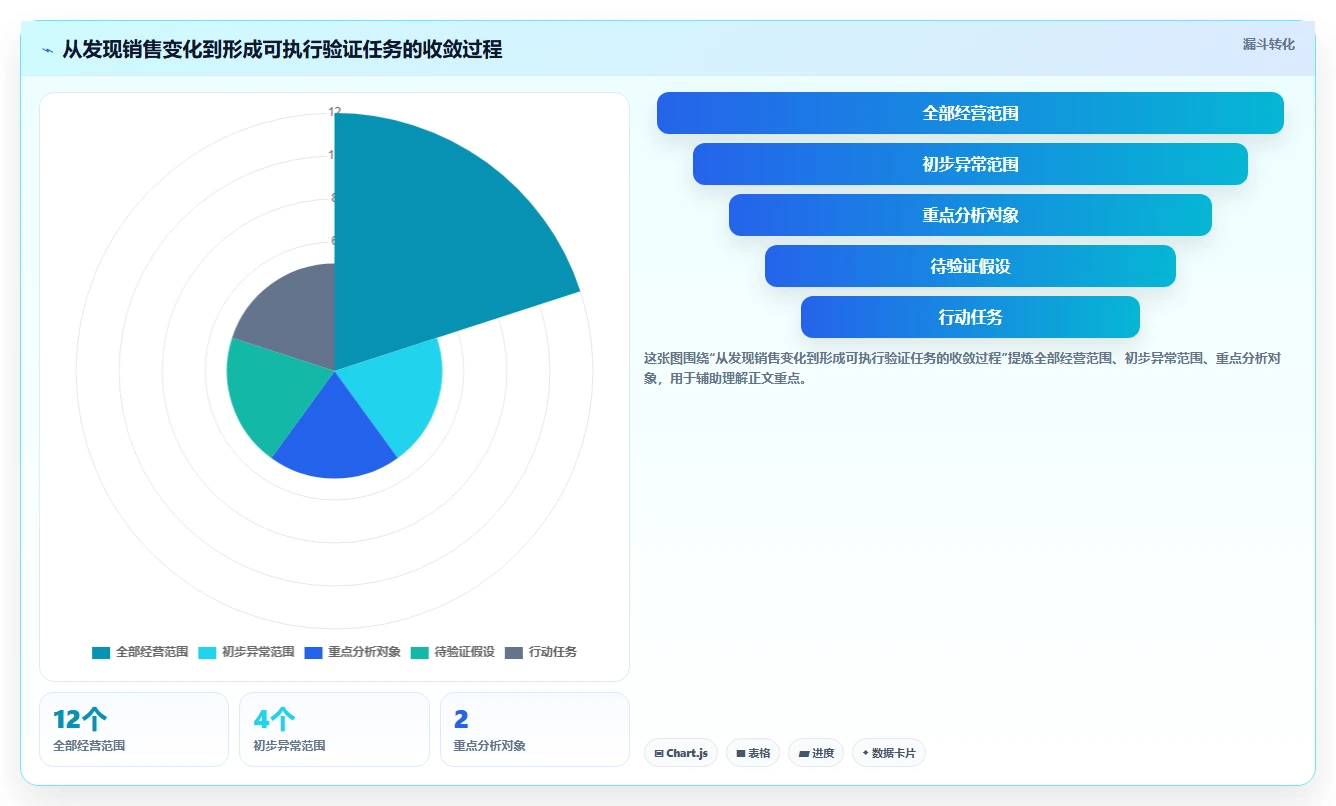Screen dimensions: 1336x806
Task: Click the dashboard title text
Action: point(282,49)
